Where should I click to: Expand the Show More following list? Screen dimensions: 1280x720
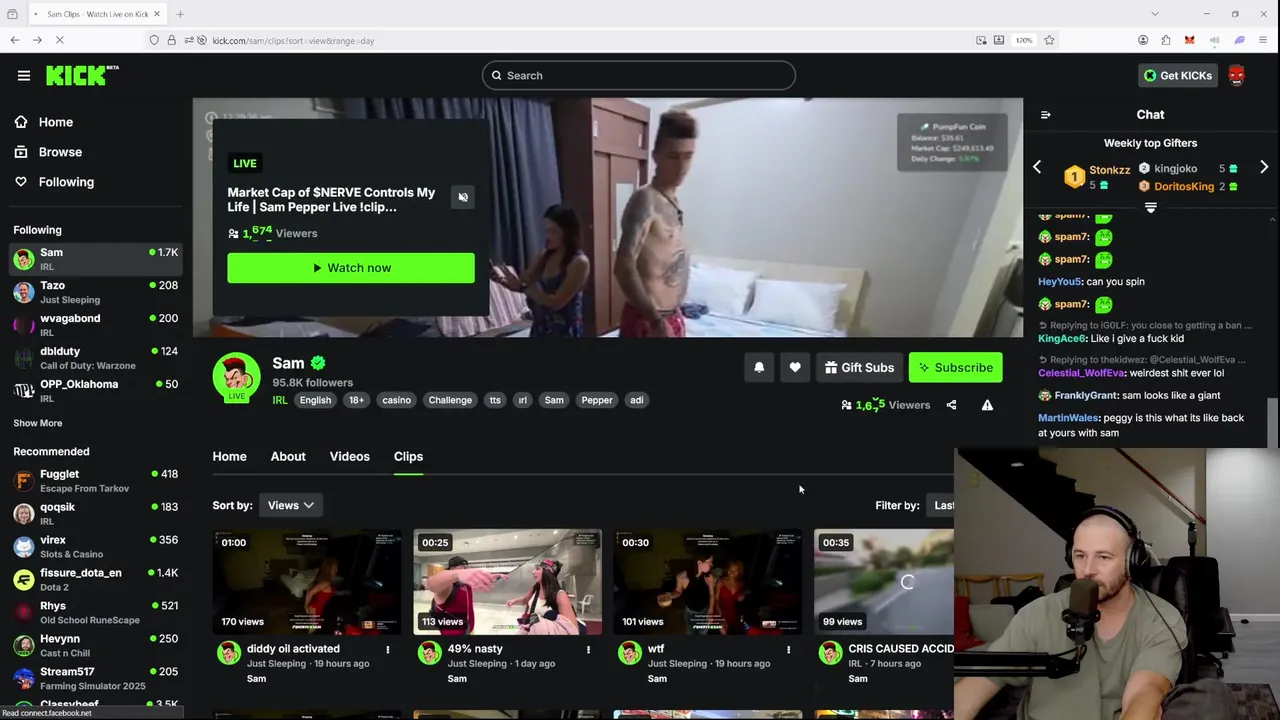pyautogui.click(x=37, y=423)
